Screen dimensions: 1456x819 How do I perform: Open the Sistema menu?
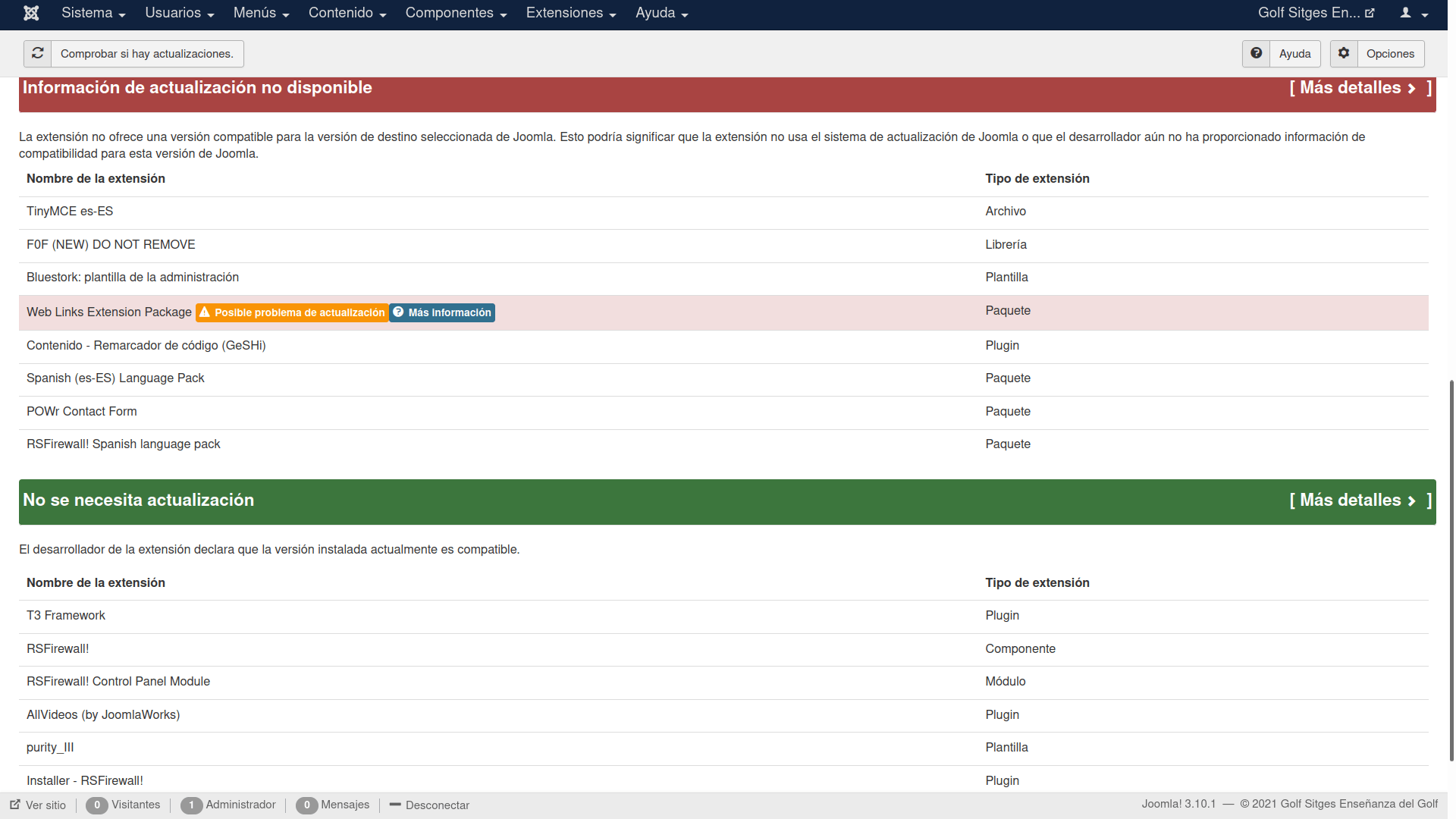click(93, 13)
